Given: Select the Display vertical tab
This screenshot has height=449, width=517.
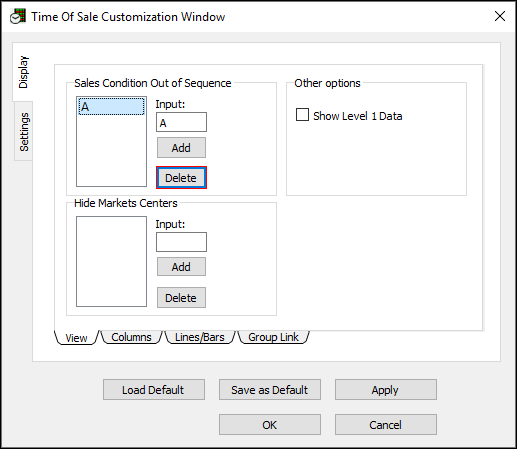Looking at the screenshot, I should point(23,72).
